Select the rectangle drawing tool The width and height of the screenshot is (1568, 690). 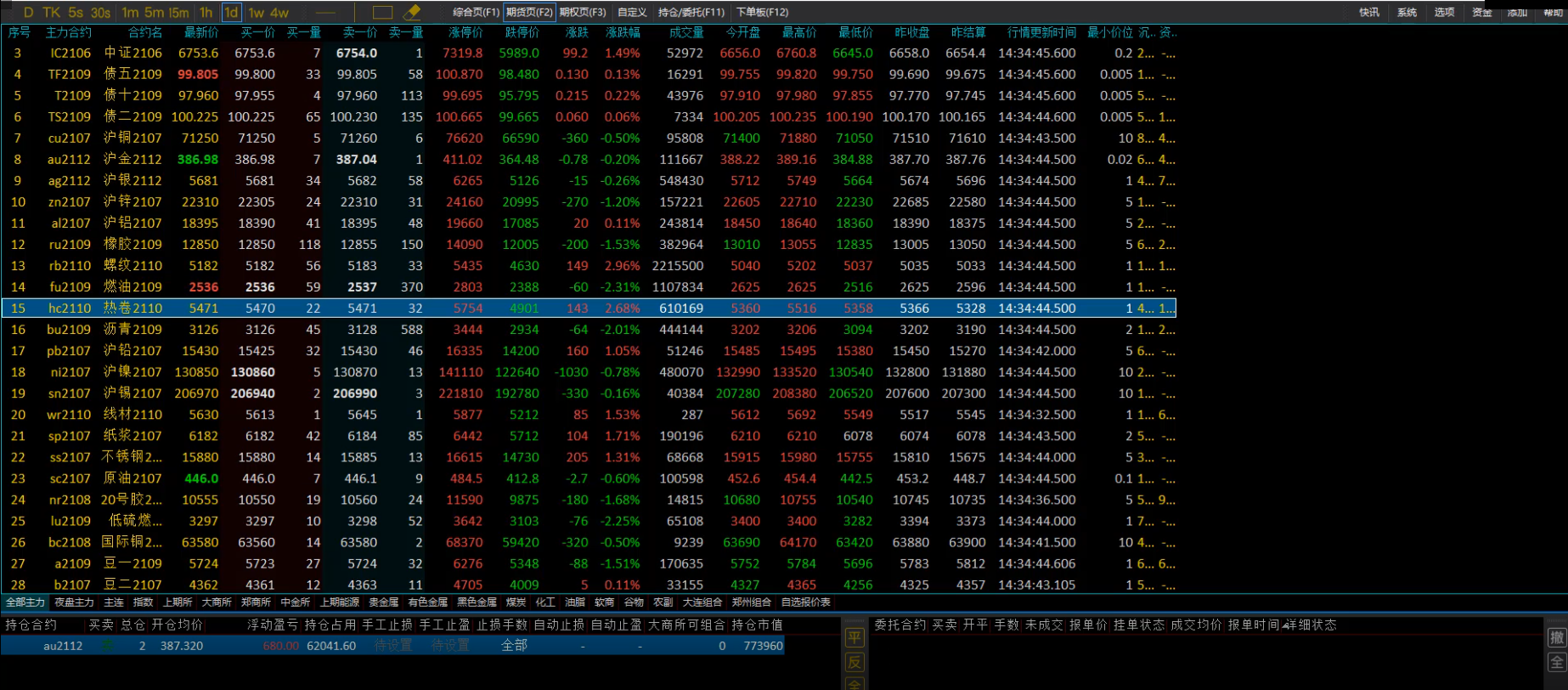coord(382,12)
